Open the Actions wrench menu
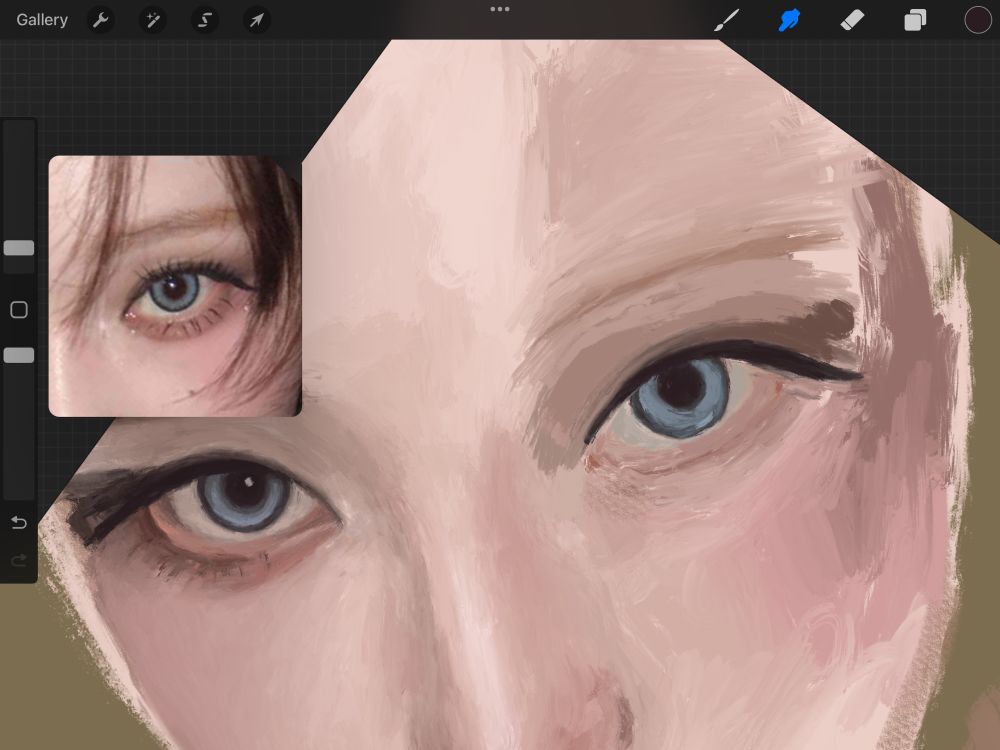The height and width of the screenshot is (750, 1000). click(100, 20)
